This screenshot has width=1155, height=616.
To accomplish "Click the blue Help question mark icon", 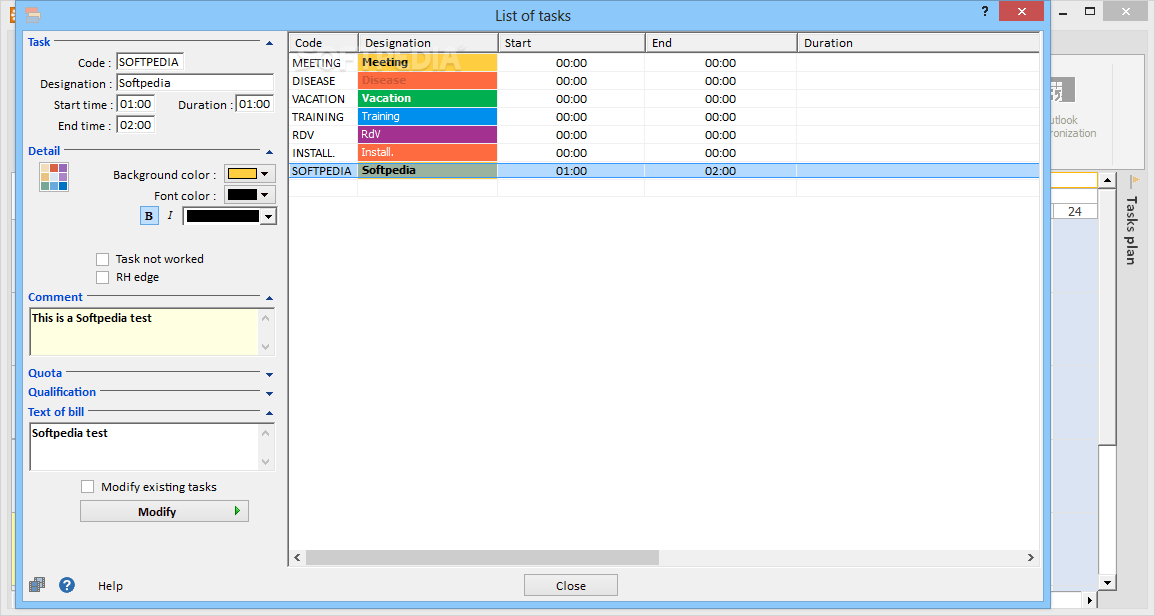I will click(x=67, y=585).
